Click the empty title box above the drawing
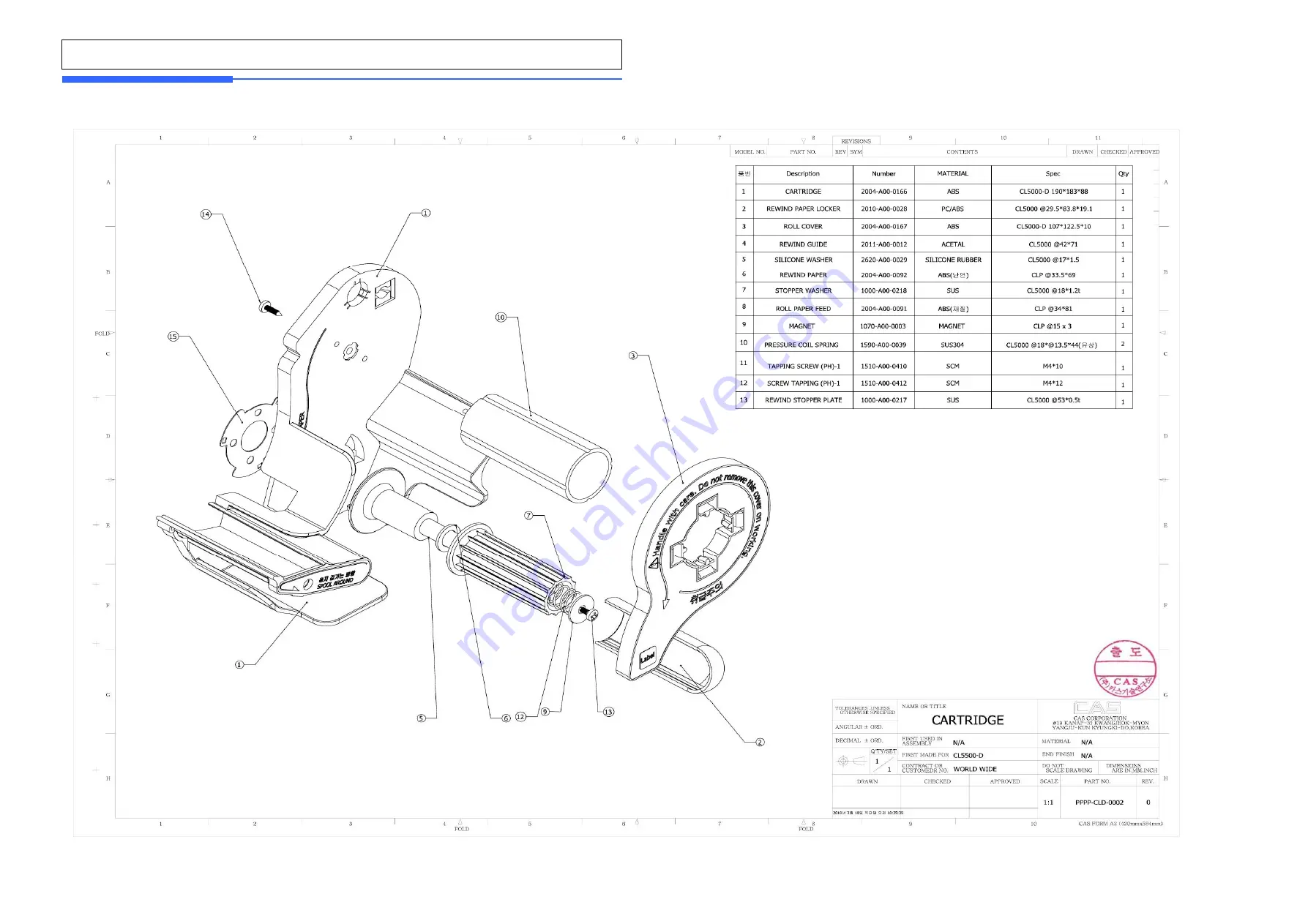 pos(342,54)
